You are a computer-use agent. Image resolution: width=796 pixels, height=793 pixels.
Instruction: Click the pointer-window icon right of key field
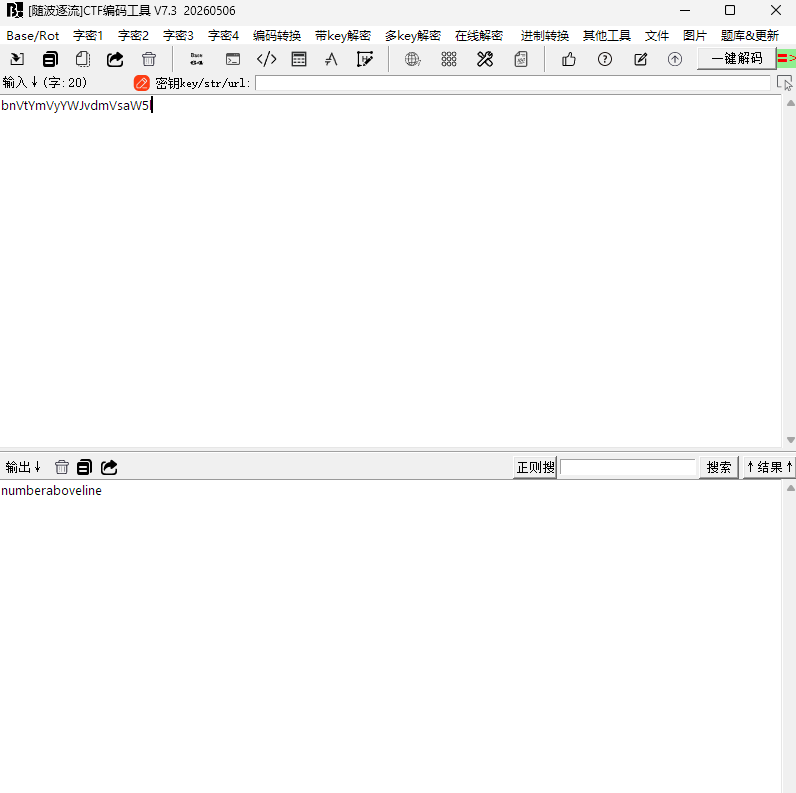pyautogui.click(x=784, y=83)
